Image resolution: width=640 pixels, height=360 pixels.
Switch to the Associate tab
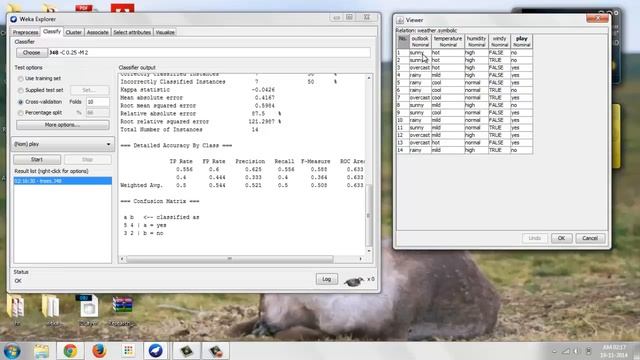point(98,32)
